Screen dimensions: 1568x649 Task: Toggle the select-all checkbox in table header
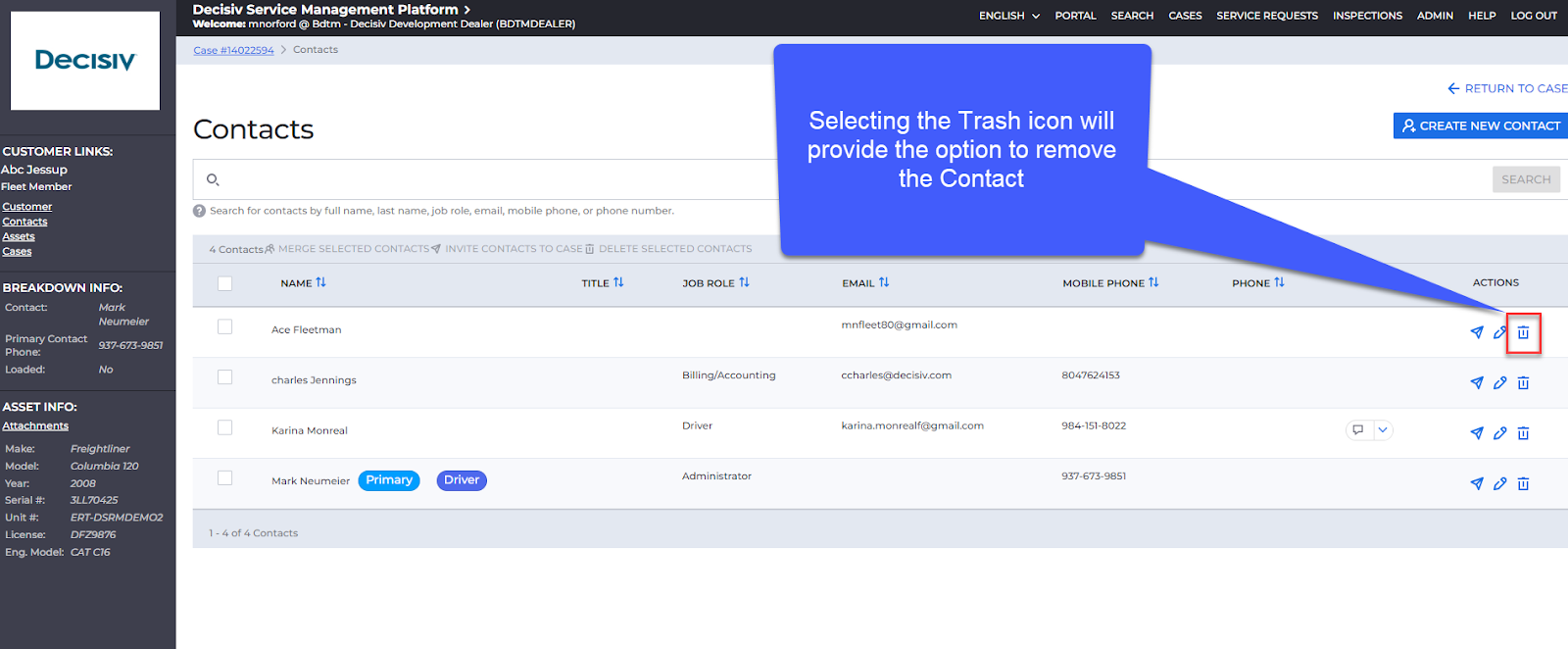[x=225, y=283]
